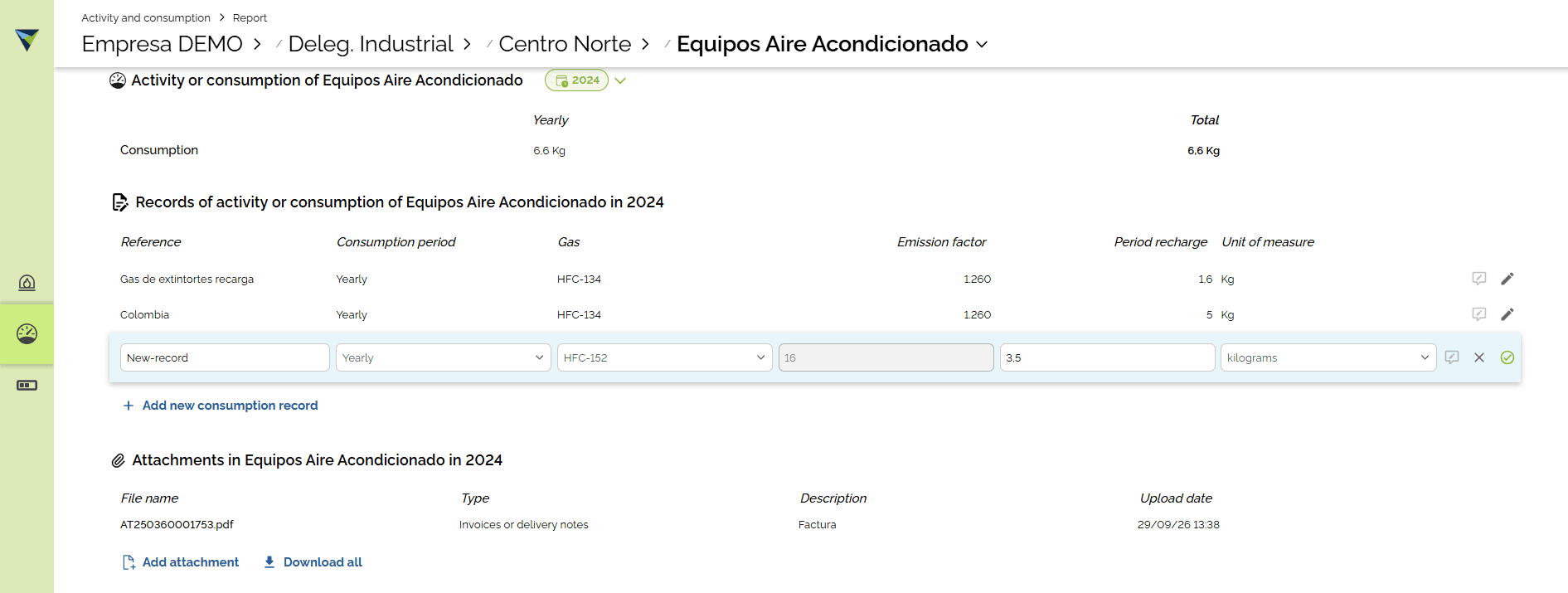The image size is (1568, 593).
Task: Click the disabled emission factor field
Action: [886, 357]
